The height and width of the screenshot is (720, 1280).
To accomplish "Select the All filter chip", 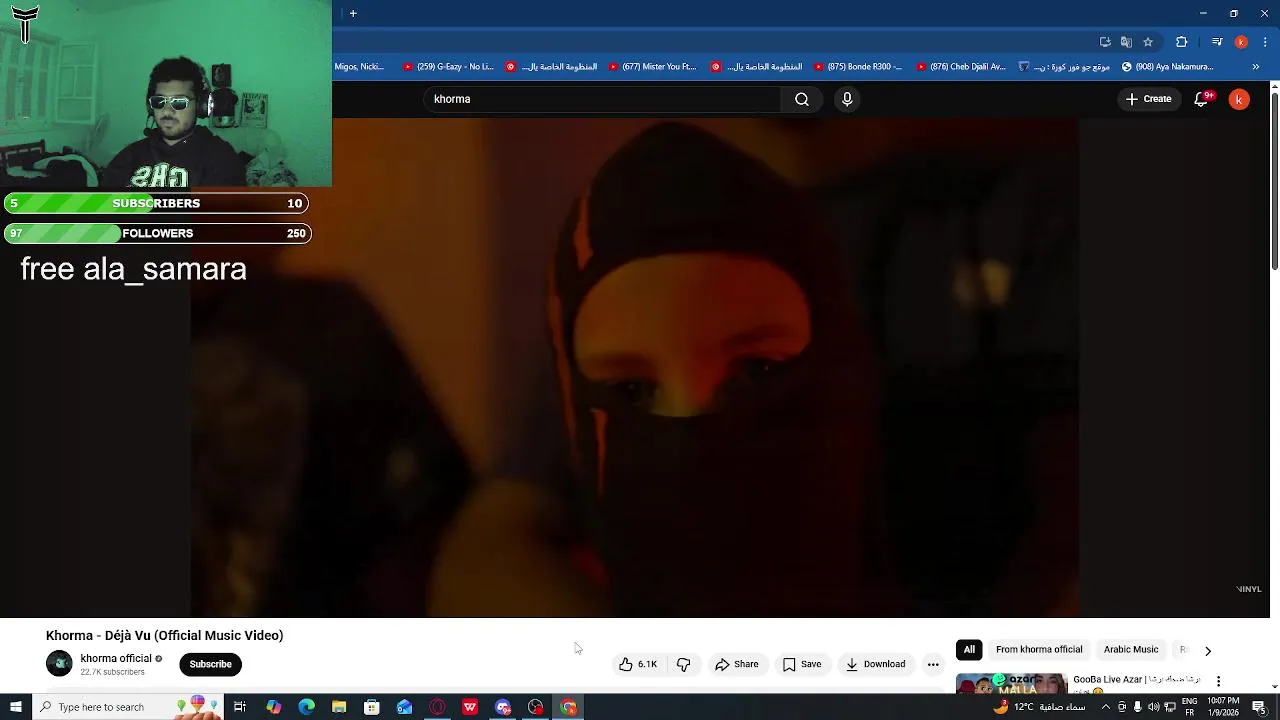I will tap(969, 650).
